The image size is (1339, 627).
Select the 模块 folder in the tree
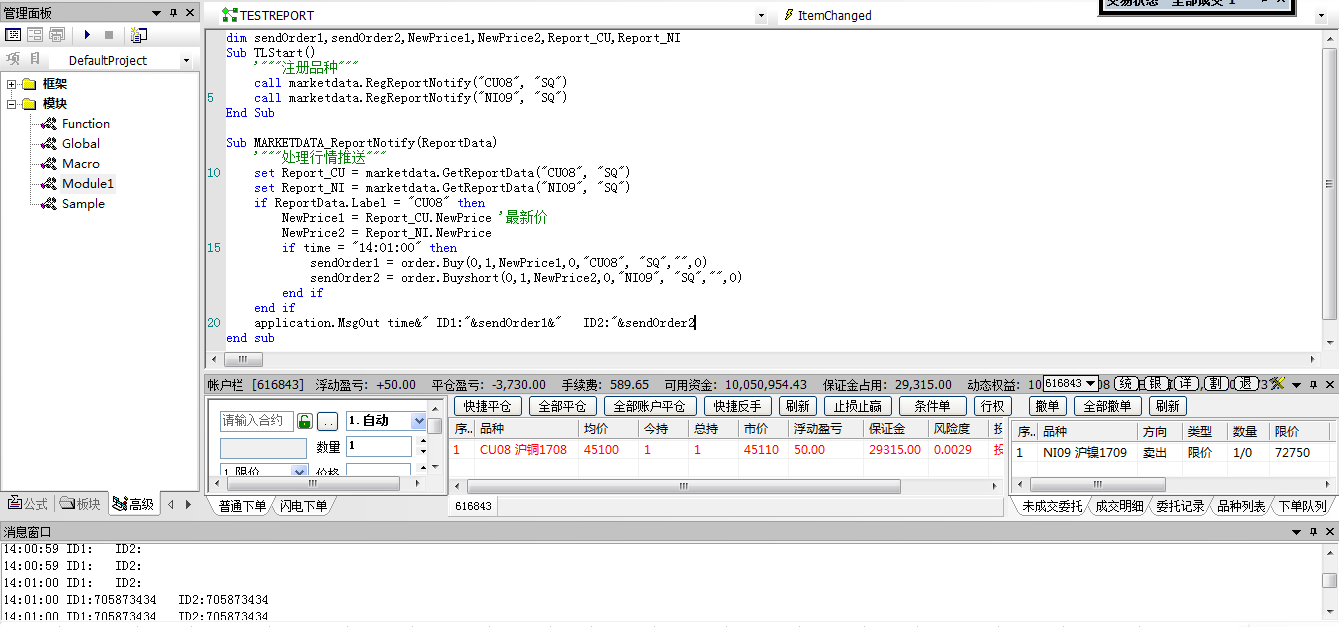(x=55, y=104)
